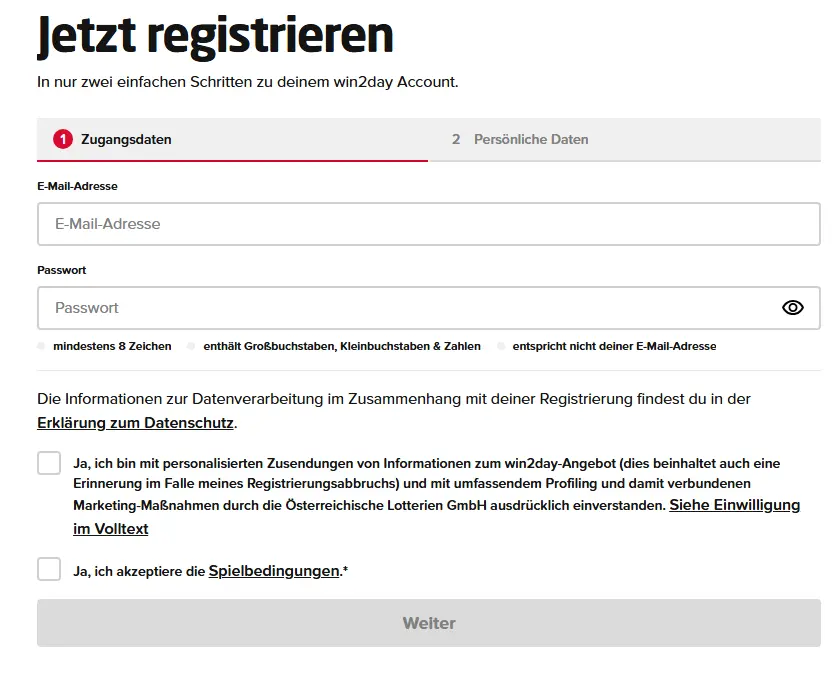The width and height of the screenshot is (840, 678).
Task: Click the 'Jetzt registrieren' heading
Action: (215, 36)
